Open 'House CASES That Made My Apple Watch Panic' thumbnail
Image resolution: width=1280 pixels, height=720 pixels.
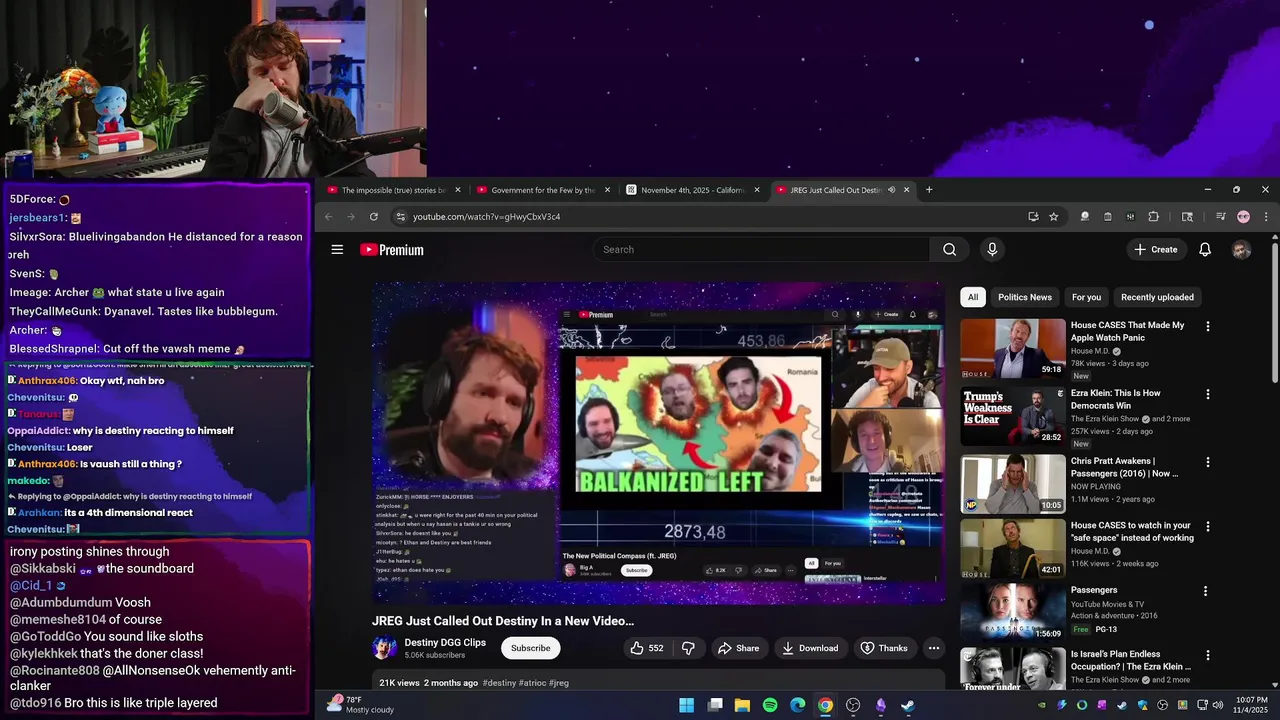click(1013, 348)
